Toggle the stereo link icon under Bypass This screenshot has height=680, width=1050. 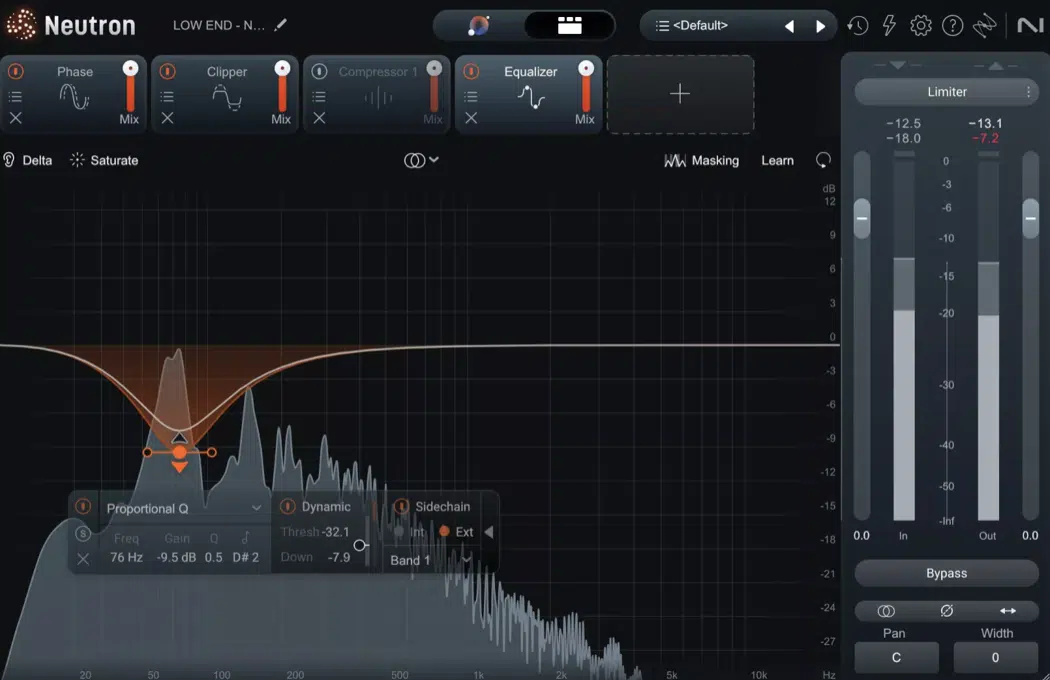886,611
